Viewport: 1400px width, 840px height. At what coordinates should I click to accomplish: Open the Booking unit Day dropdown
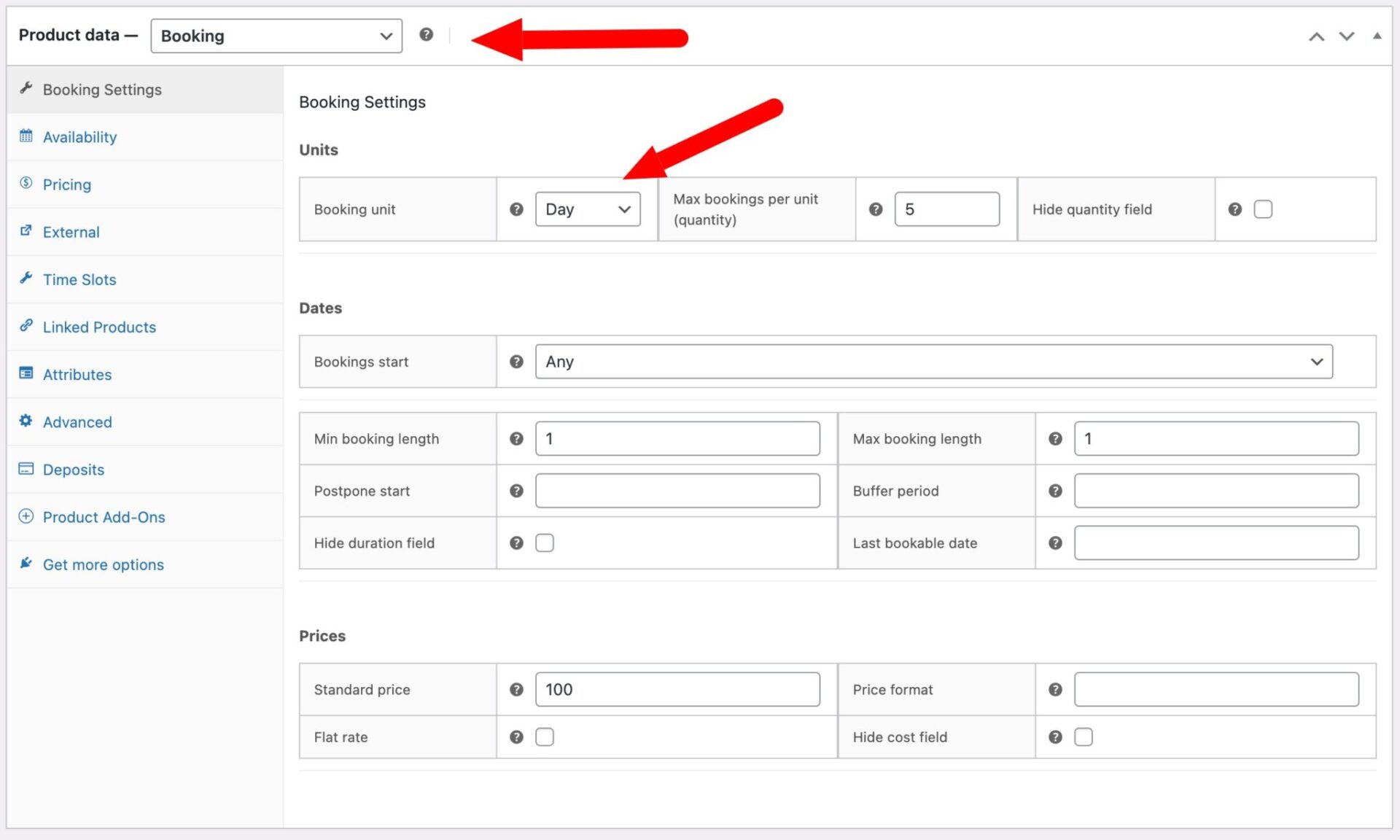587,209
